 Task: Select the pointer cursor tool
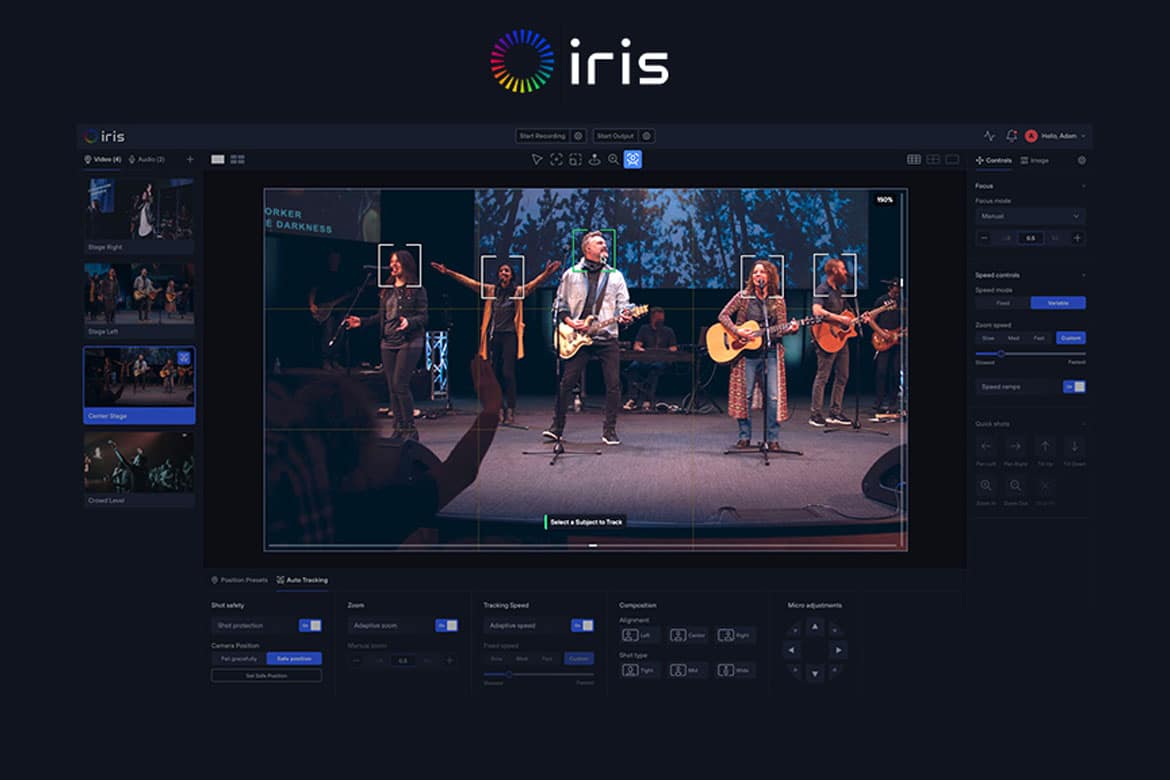click(x=537, y=159)
